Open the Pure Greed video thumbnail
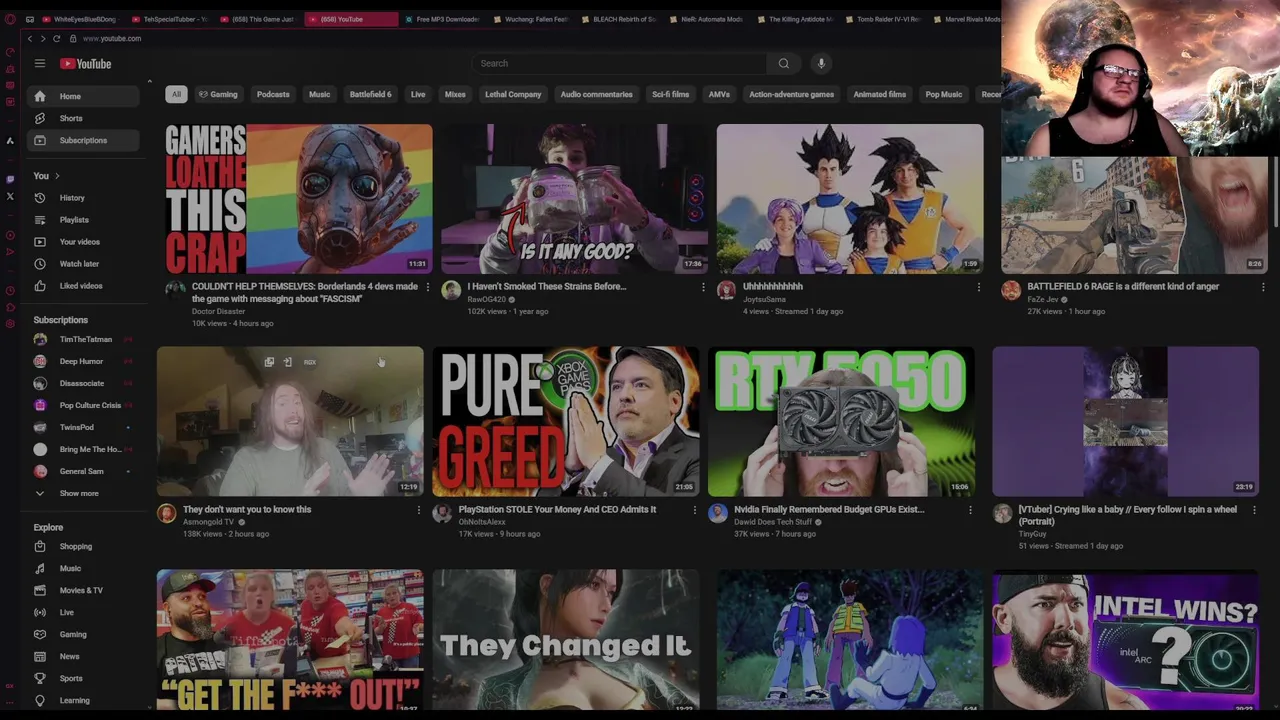The height and width of the screenshot is (720, 1280). (x=566, y=421)
